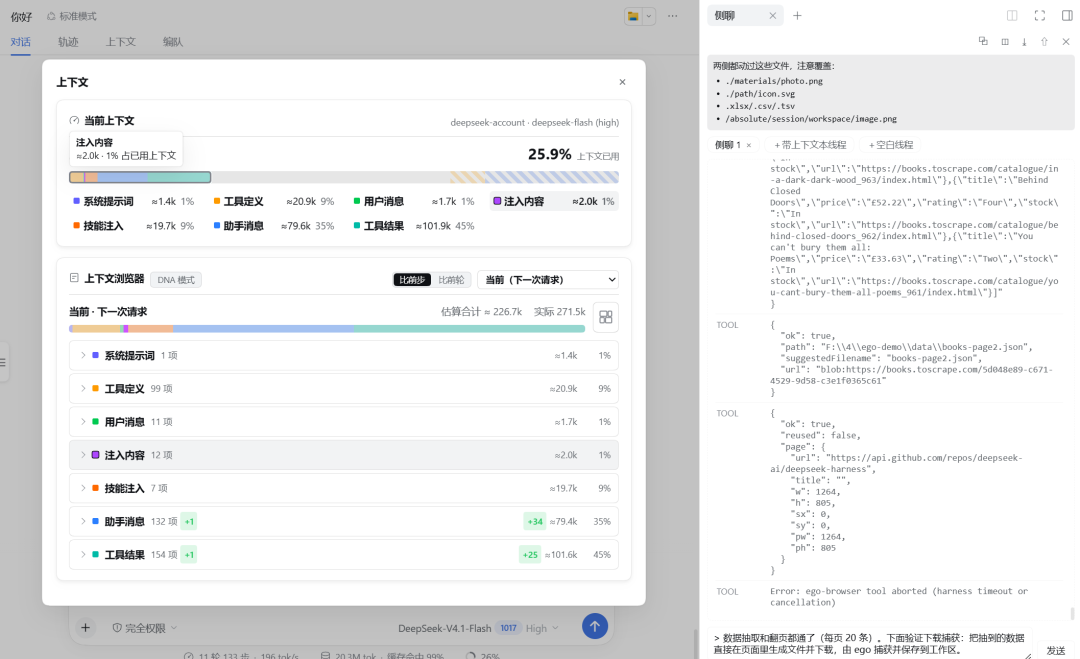Toggle fullscreen with the expand corners icon
Screen dimensions: 1080x659
[x=1039, y=16]
